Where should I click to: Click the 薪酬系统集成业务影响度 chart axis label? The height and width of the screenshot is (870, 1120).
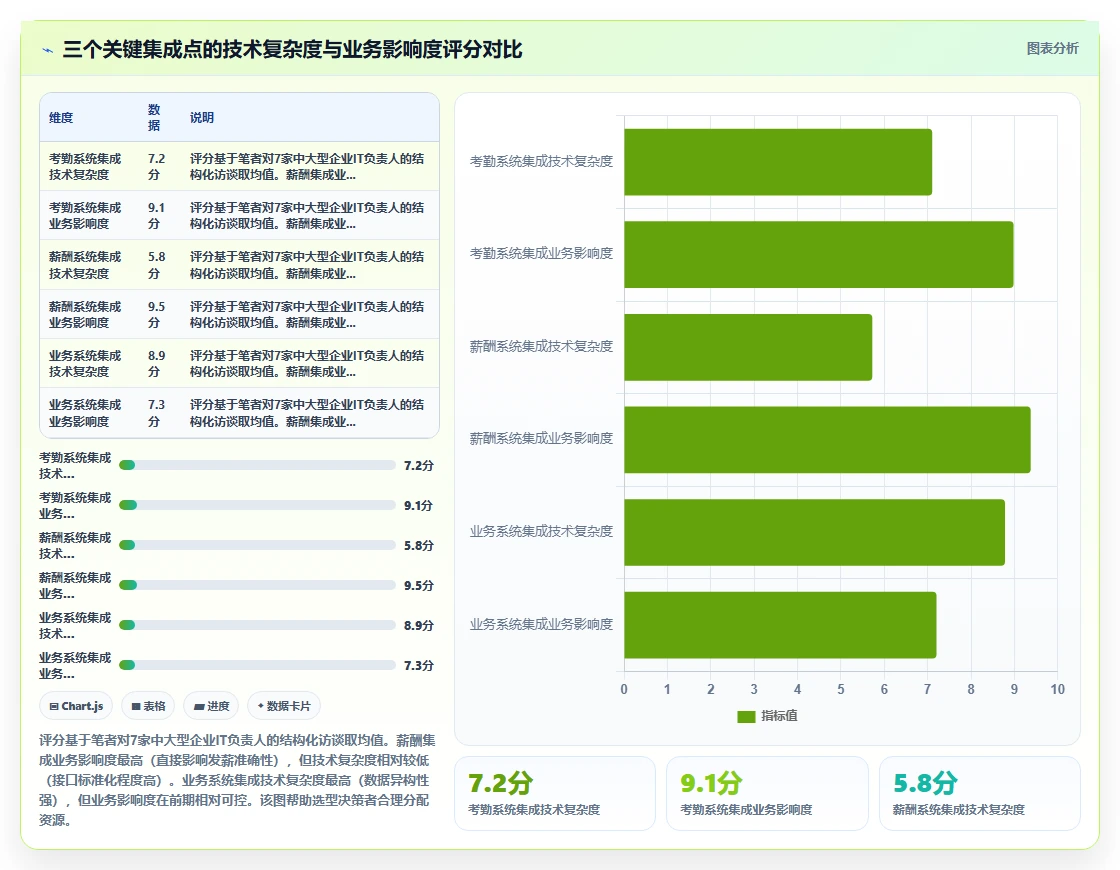tap(541, 439)
